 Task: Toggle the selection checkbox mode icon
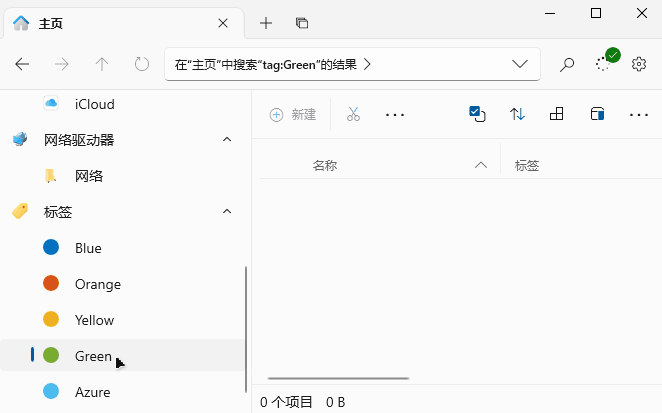point(477,114)
